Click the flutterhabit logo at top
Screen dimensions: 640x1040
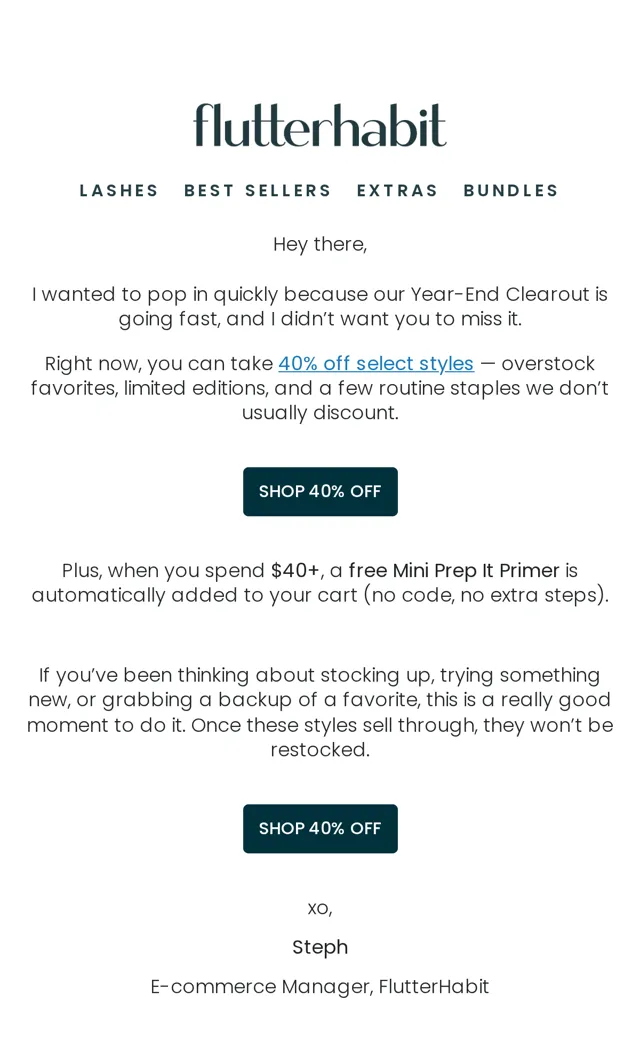click(x=320, y=125)
